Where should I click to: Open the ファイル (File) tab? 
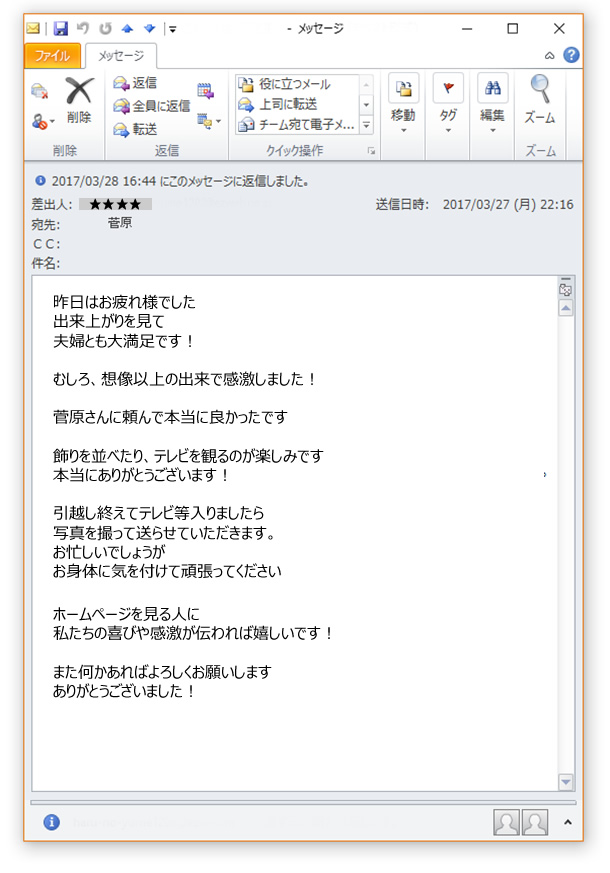click(52, 56)
